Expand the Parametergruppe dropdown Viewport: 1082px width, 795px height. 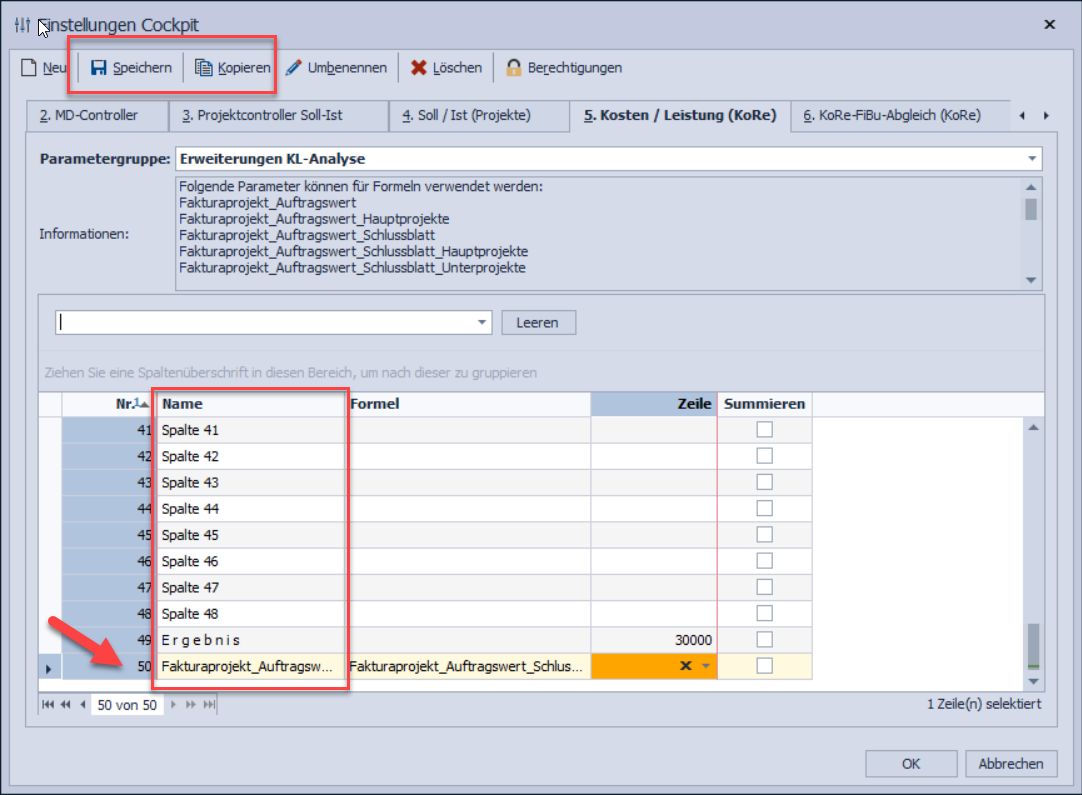pos(1031,159)
